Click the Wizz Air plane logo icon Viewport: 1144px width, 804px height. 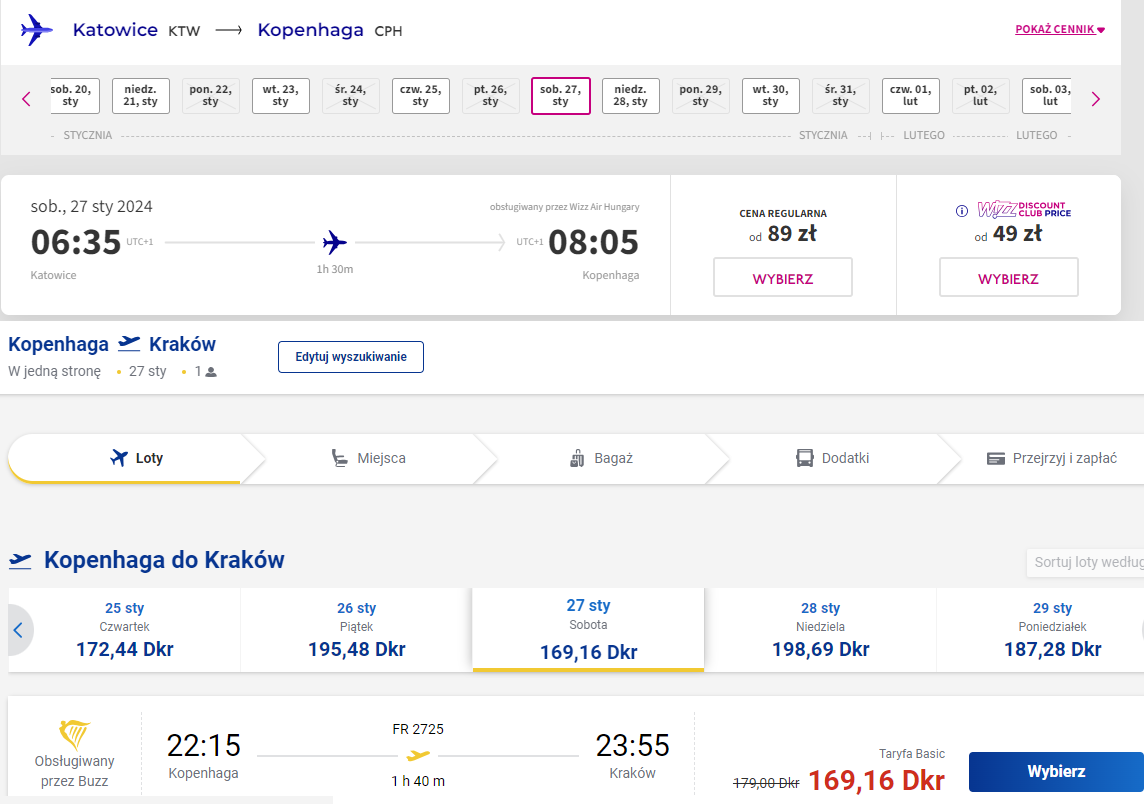click(36, 30)
